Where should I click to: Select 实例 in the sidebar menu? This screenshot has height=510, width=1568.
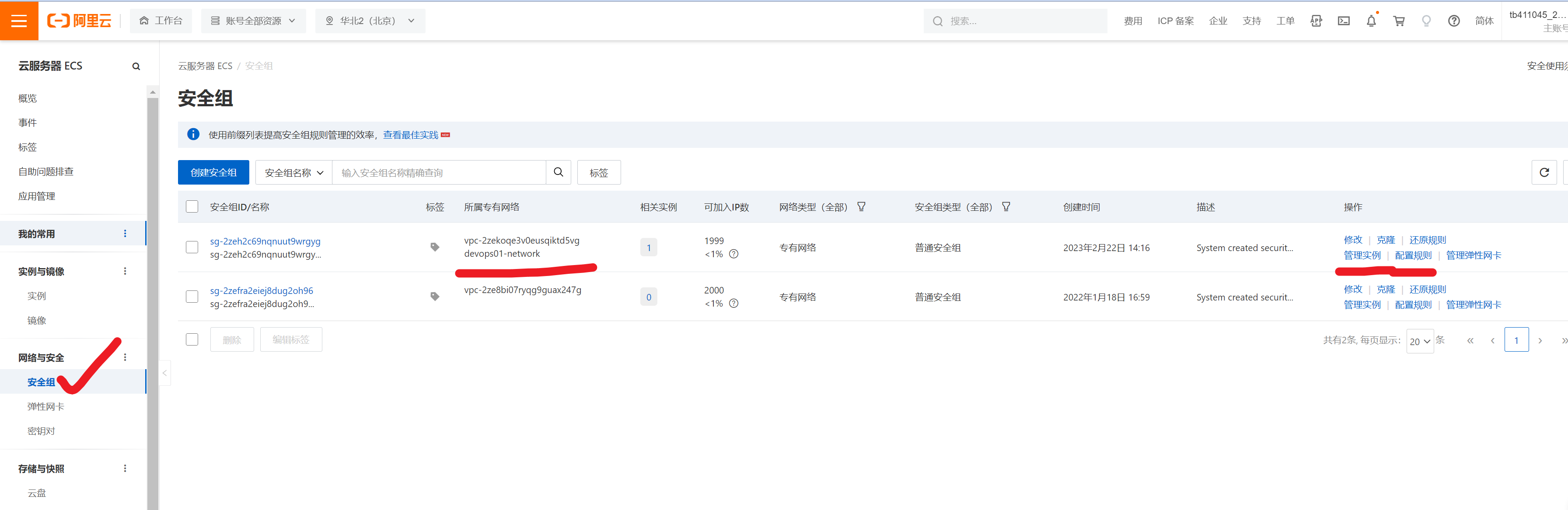tap(37, 296)
